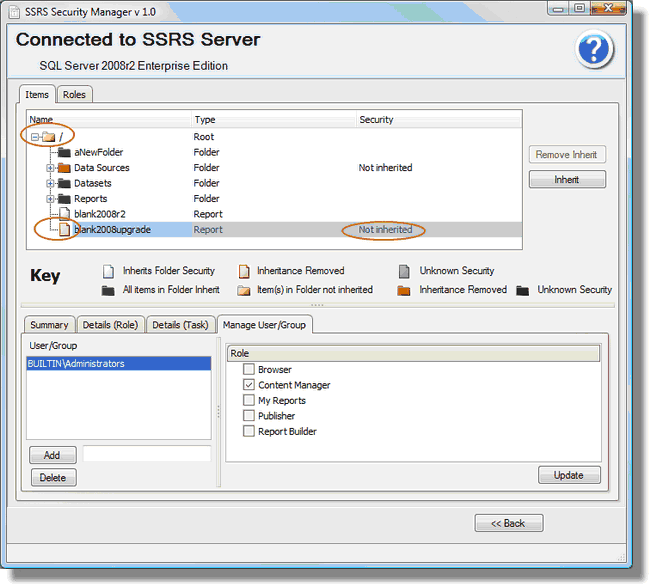Click the Inherit button

[x=567, y=179]
